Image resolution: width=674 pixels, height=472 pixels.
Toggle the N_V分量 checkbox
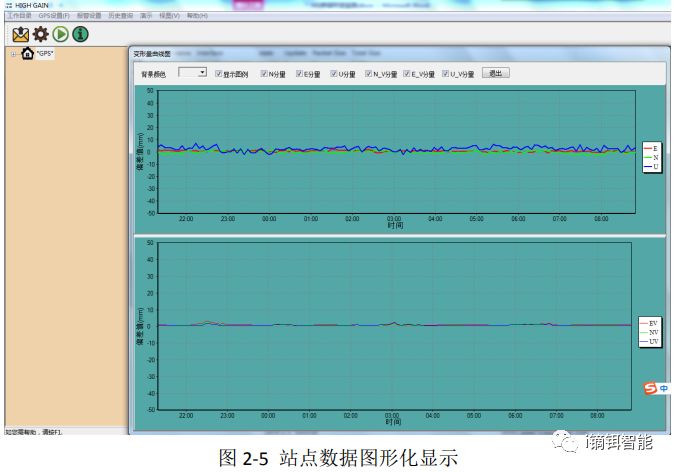369,74
